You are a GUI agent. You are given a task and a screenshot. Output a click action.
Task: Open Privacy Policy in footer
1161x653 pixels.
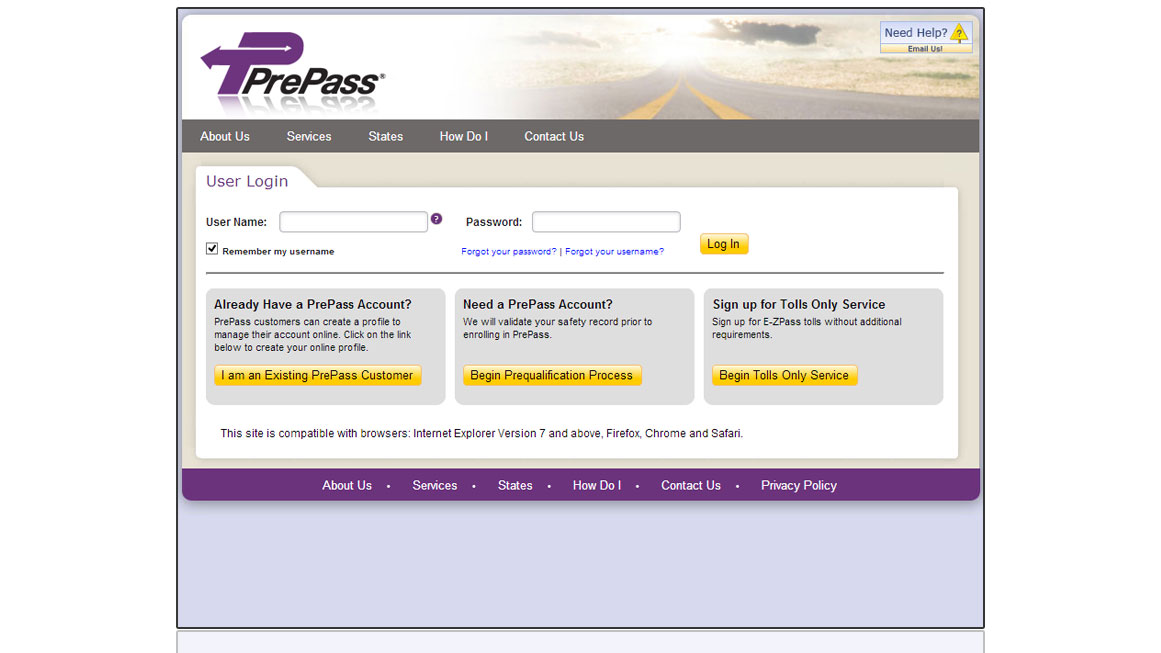click(x=798, y=486)
